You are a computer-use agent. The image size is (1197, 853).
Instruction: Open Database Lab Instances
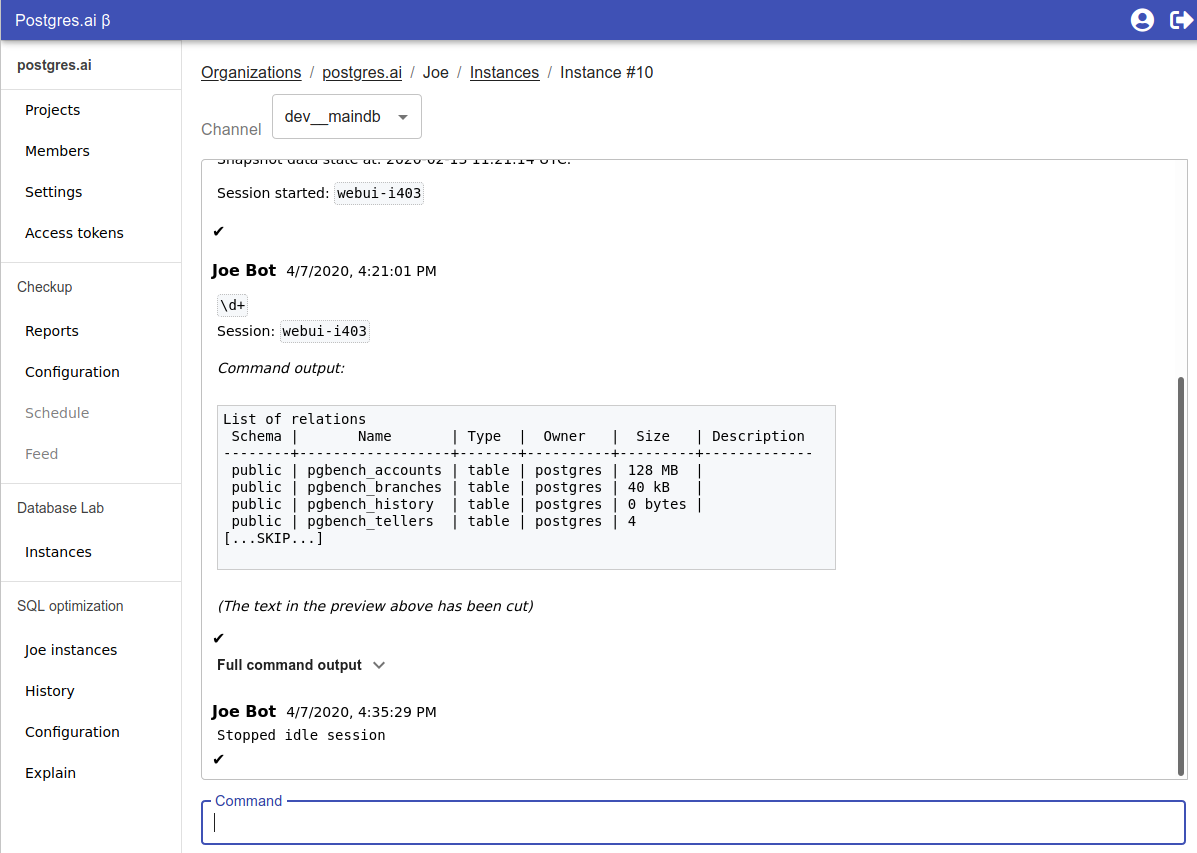pos(58,552)
